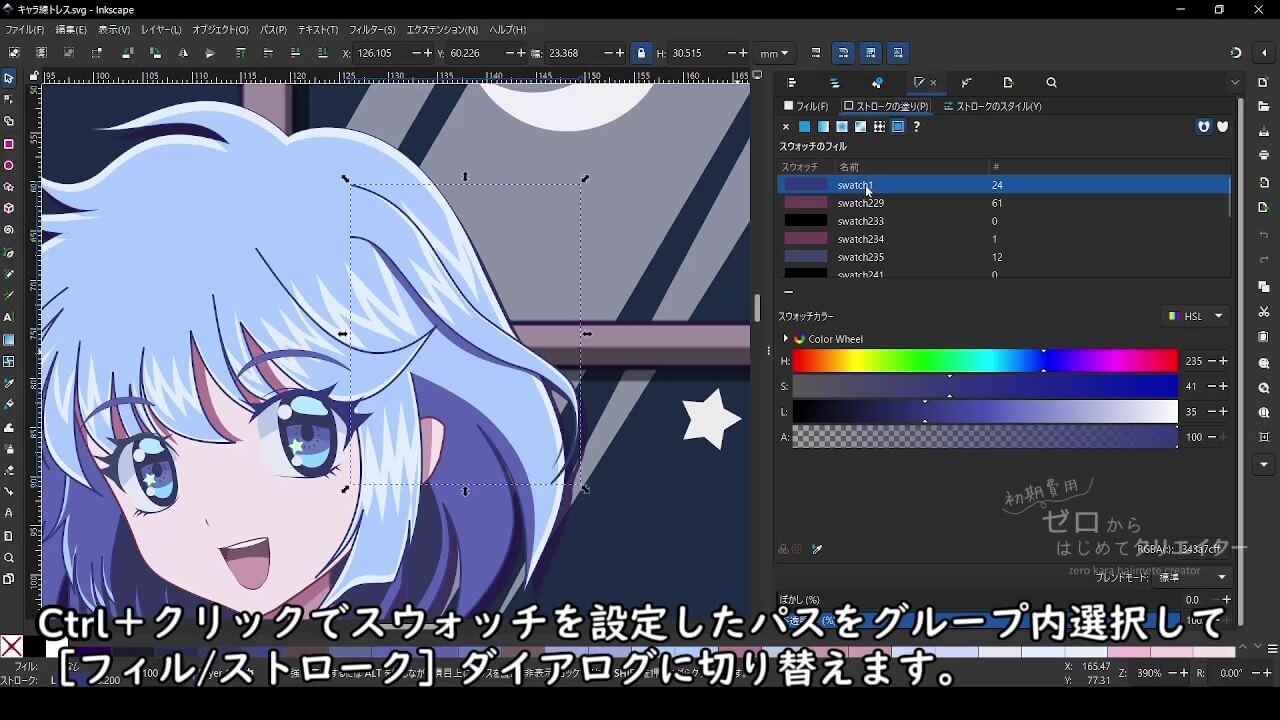The height and width of the screenshot is (720, 1280).
Task: Select the Mesh gradient tool
Action: pyautogui.click(x=9, y=361)
